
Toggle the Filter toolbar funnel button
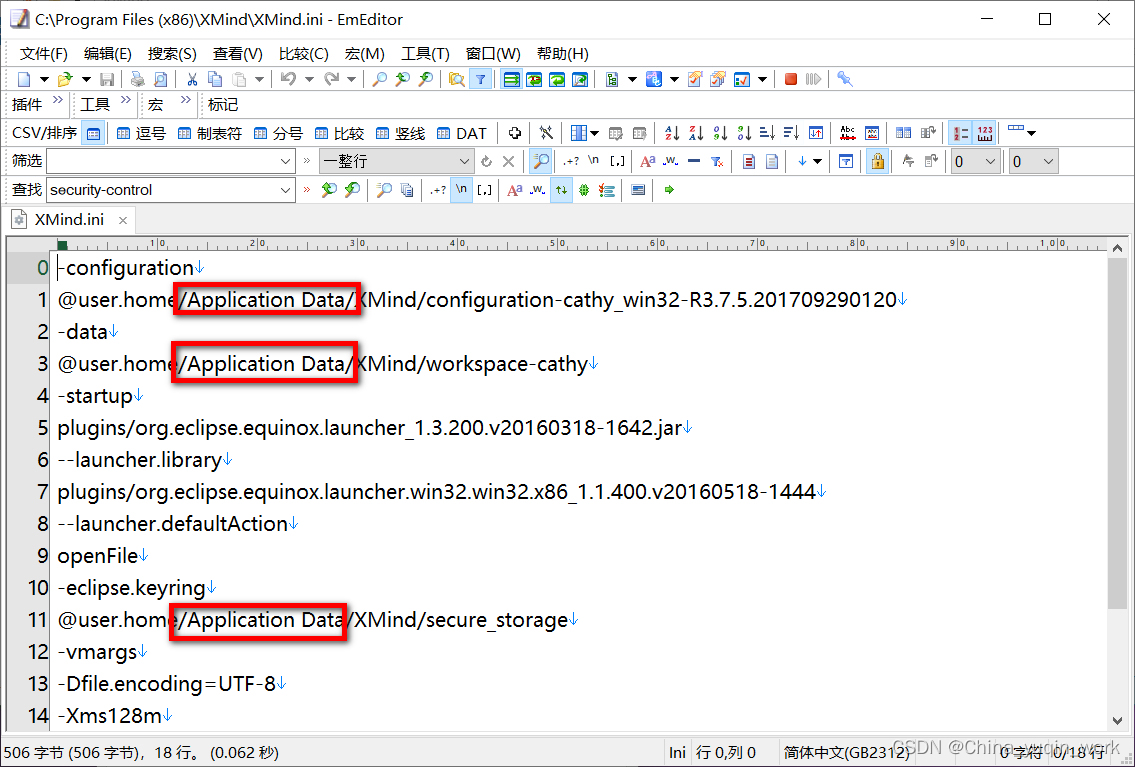[480, 79]
